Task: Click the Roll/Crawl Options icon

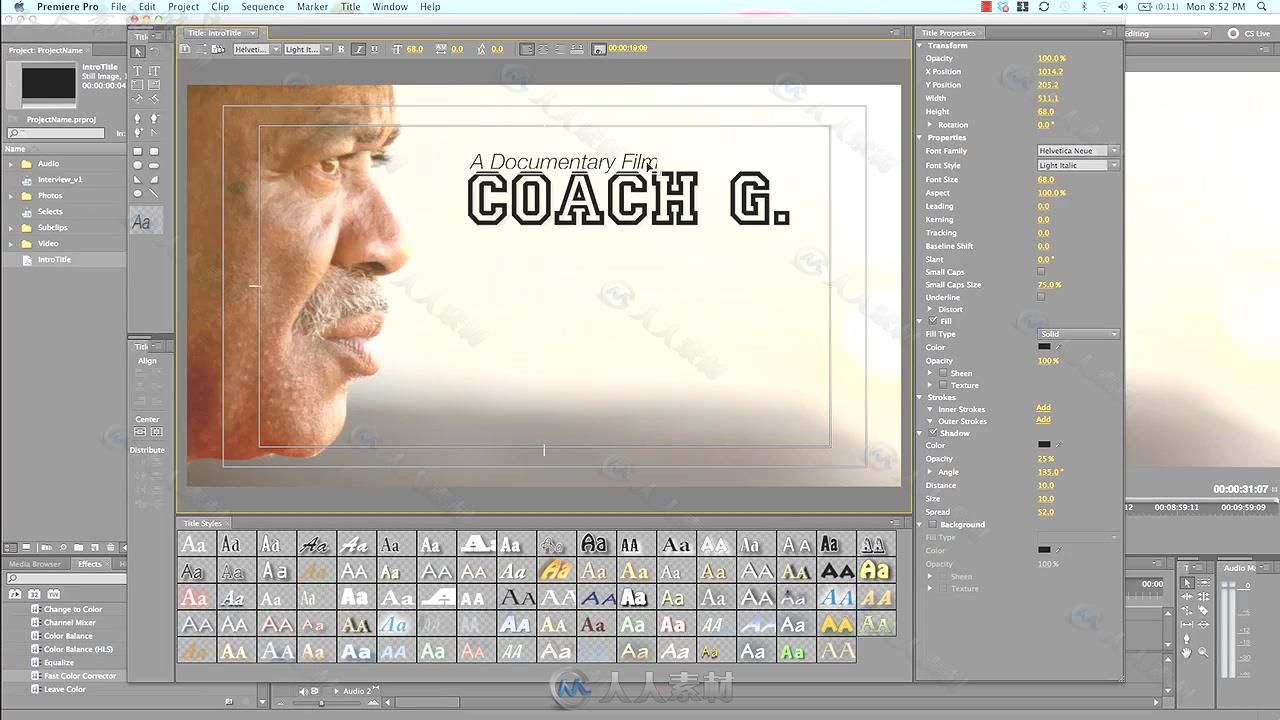Action: (x=203, y=49)
